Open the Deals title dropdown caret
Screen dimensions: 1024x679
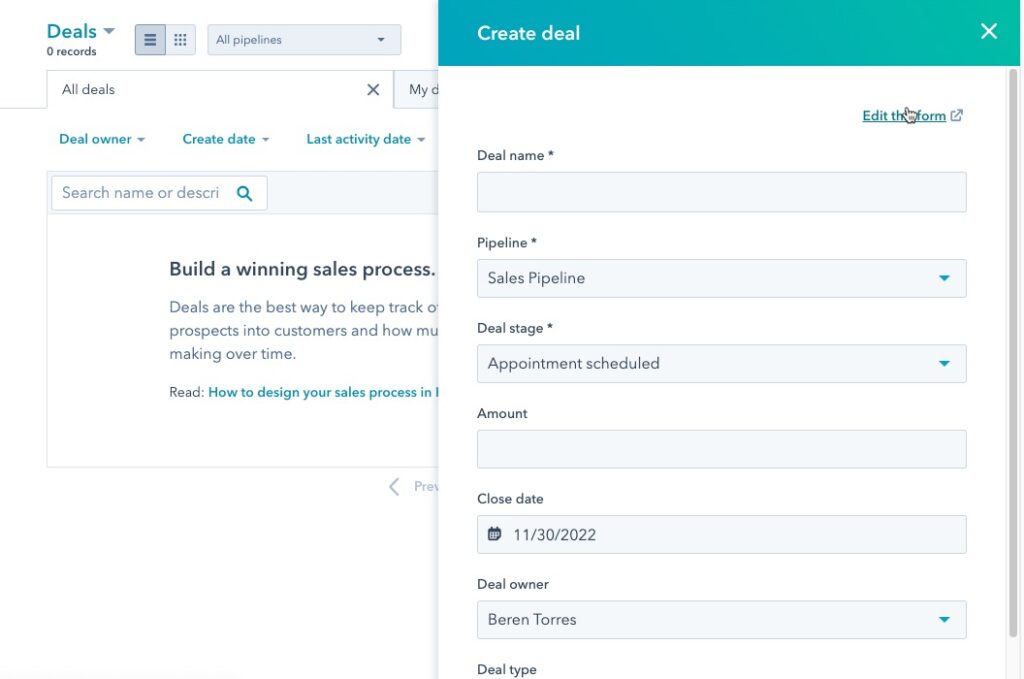pyautogui.click(x=110, y=30)
